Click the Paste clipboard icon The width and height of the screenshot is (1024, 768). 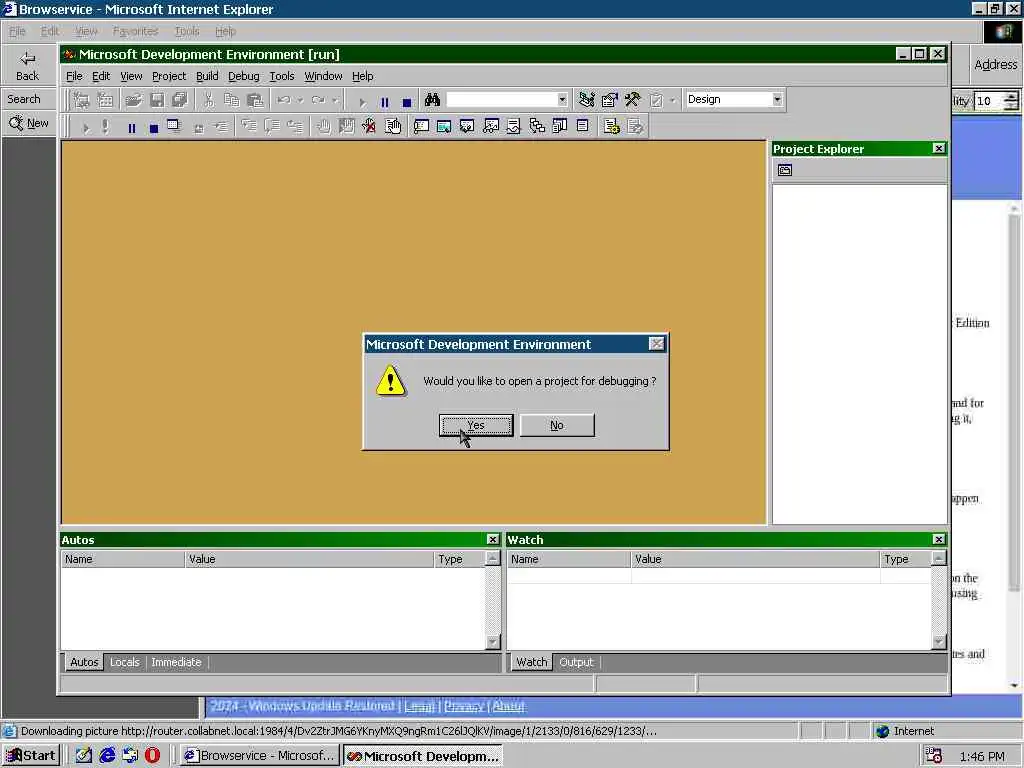coord(255,100)
